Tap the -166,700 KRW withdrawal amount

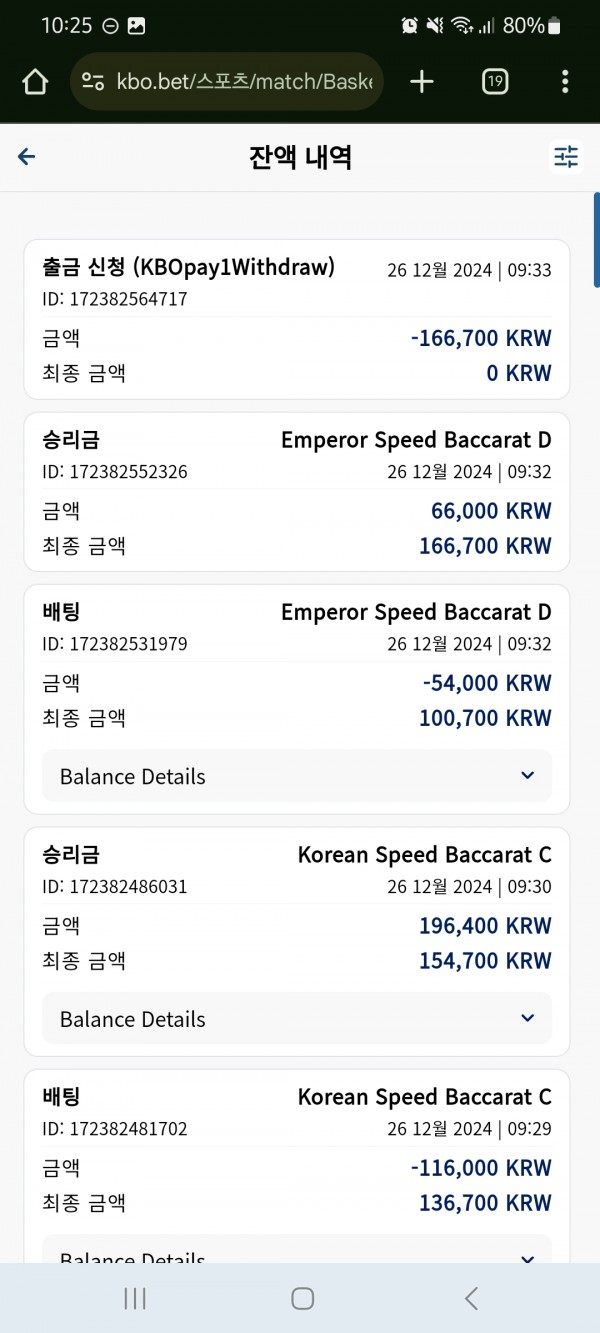(x=481, y=338)
